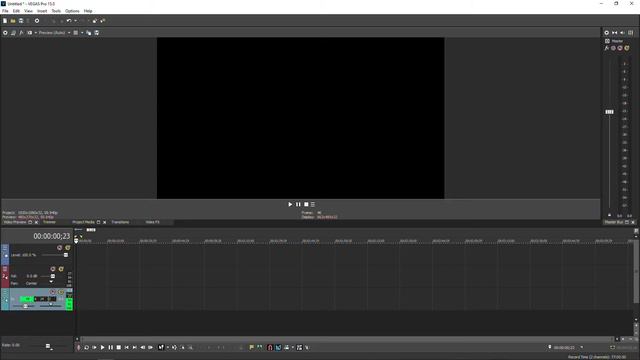Open the View menu
640x360 pixels.
pyautogui.click(x=28, y=11)
